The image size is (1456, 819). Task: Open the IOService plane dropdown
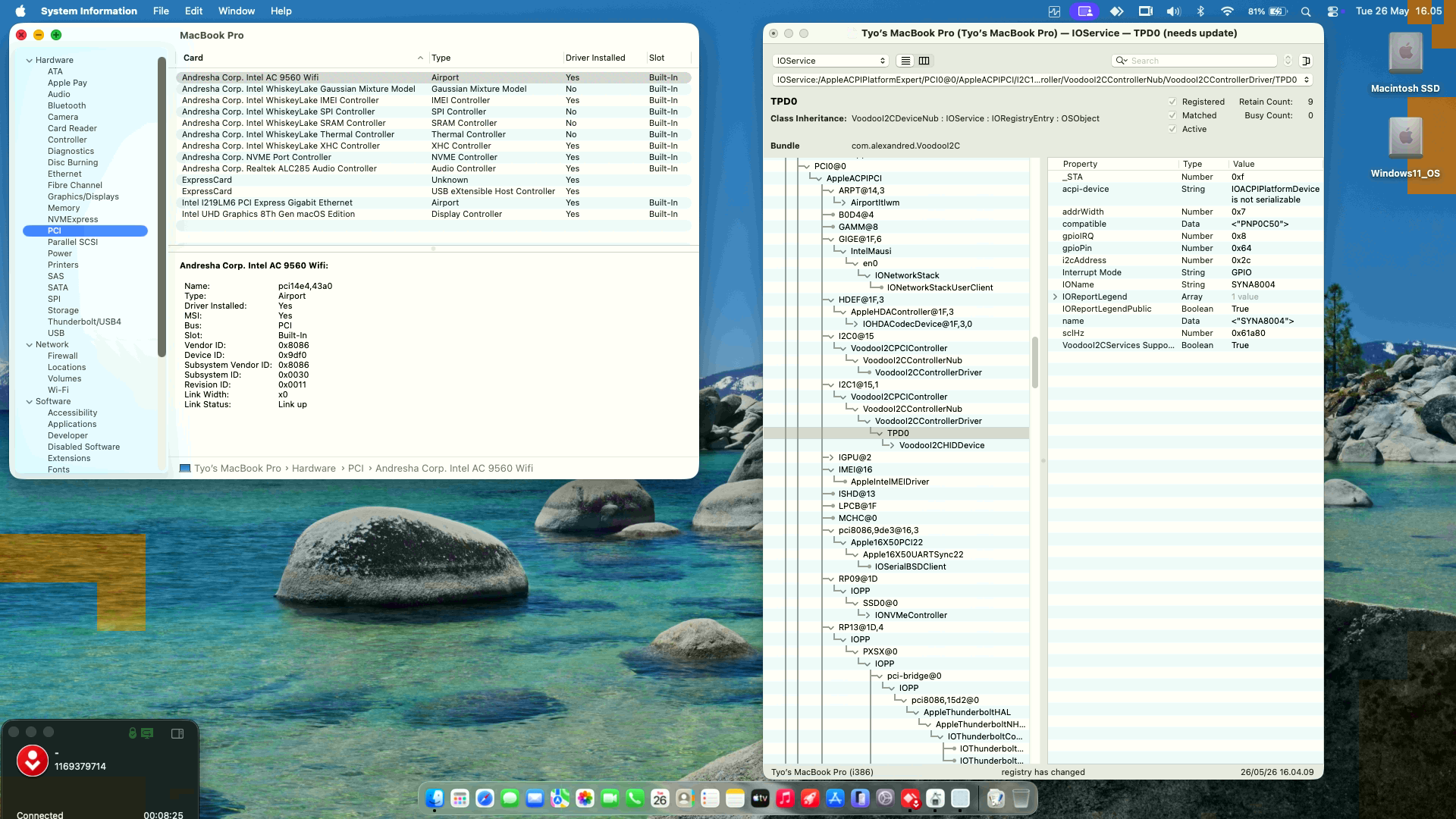(830, 61)
